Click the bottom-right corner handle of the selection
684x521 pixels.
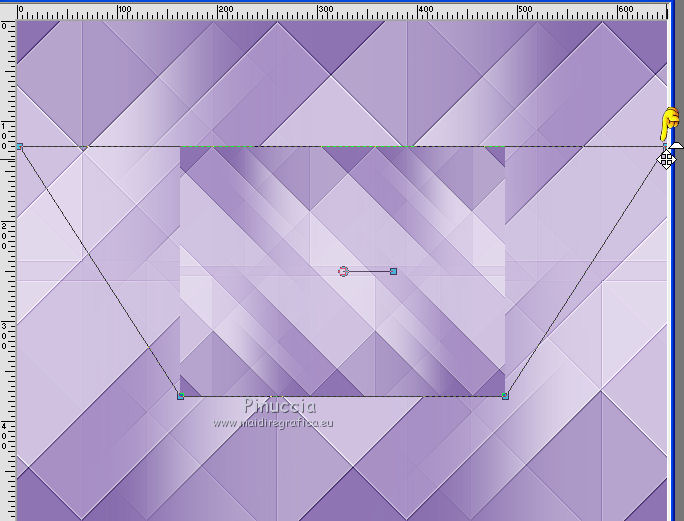click(x=505, y=396)
